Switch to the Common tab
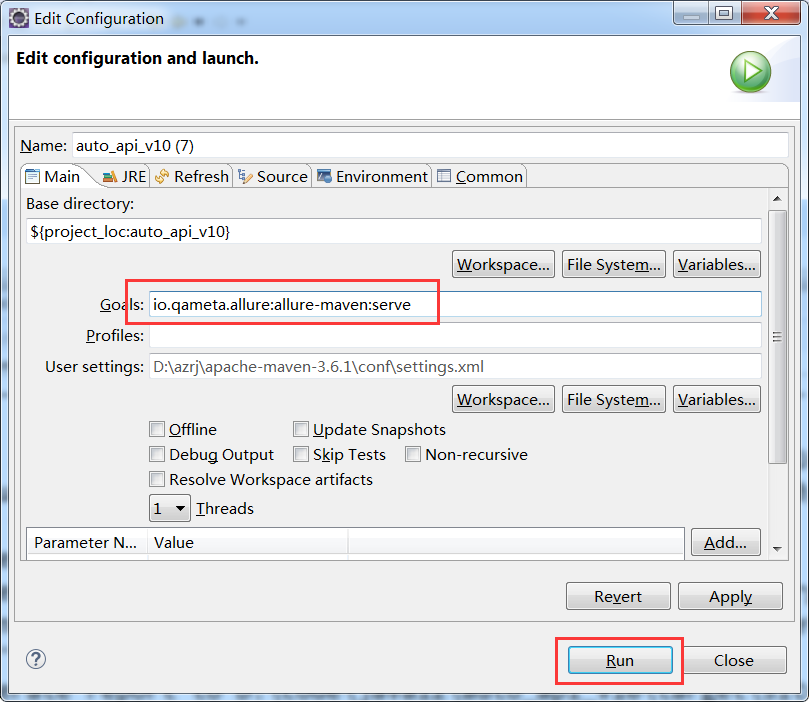 480,176
